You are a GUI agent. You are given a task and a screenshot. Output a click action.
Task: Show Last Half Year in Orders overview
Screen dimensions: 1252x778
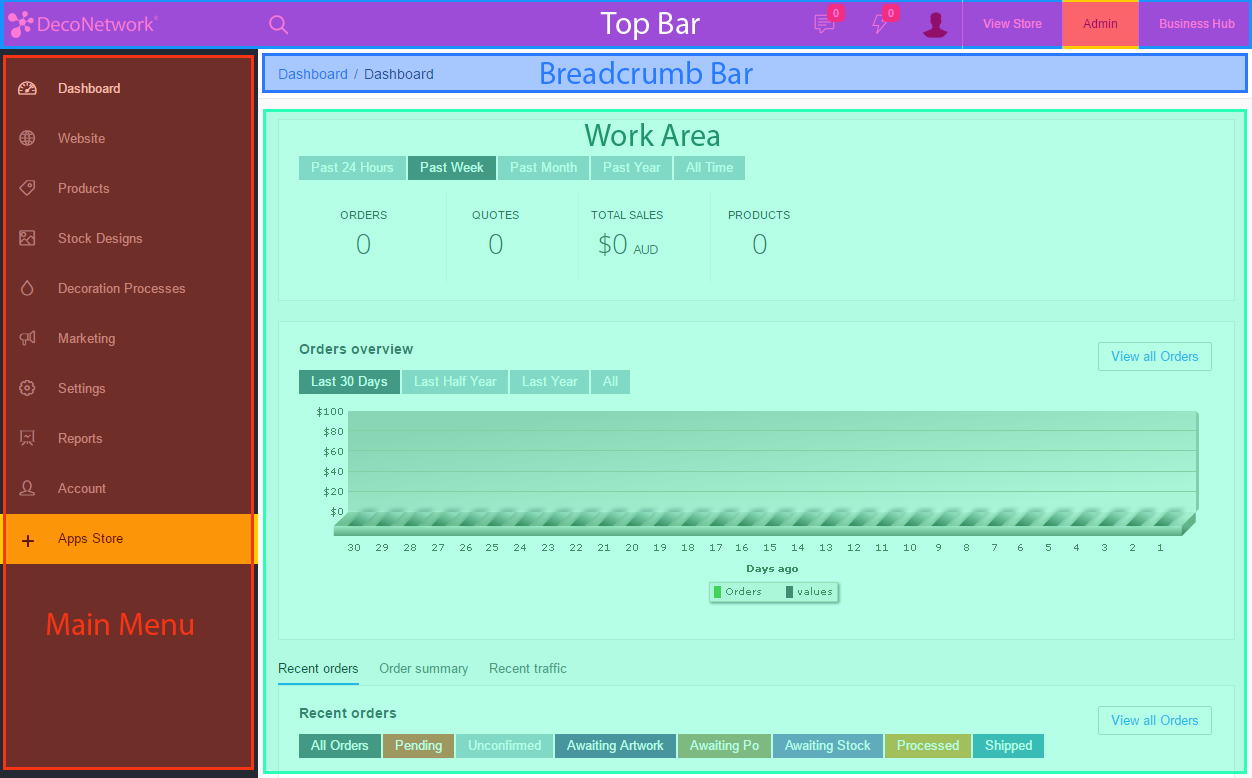tap(454, 381)
